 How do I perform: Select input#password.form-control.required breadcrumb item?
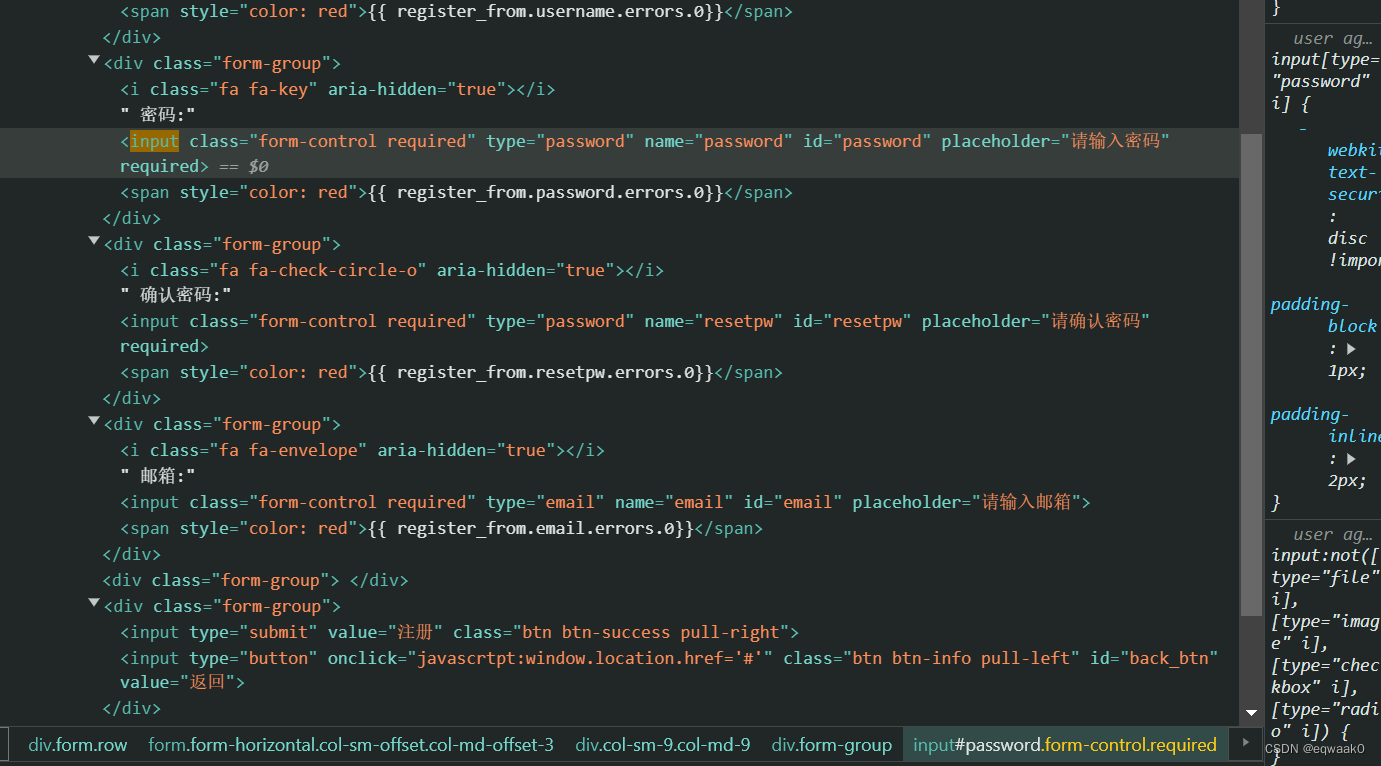[x=1065, y=745]
